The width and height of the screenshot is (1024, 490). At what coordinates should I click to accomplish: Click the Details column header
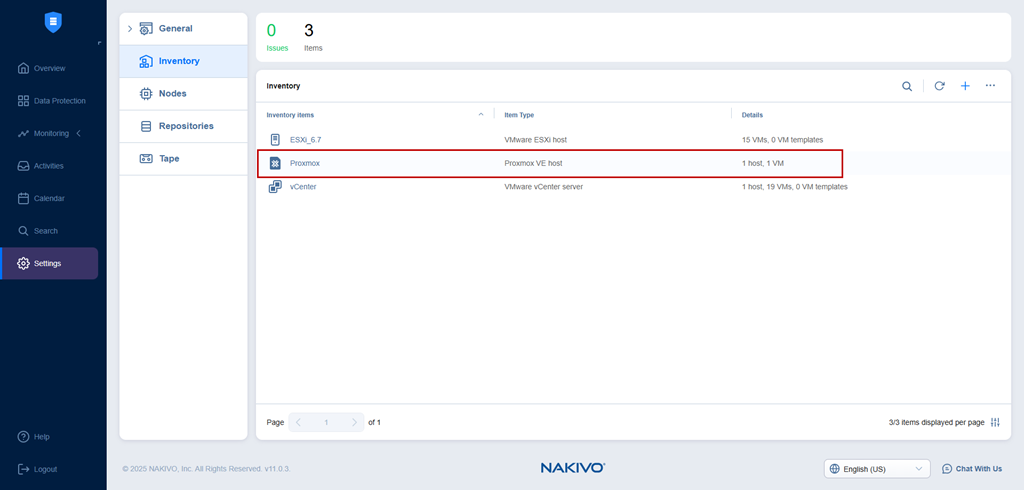[752, 115]
